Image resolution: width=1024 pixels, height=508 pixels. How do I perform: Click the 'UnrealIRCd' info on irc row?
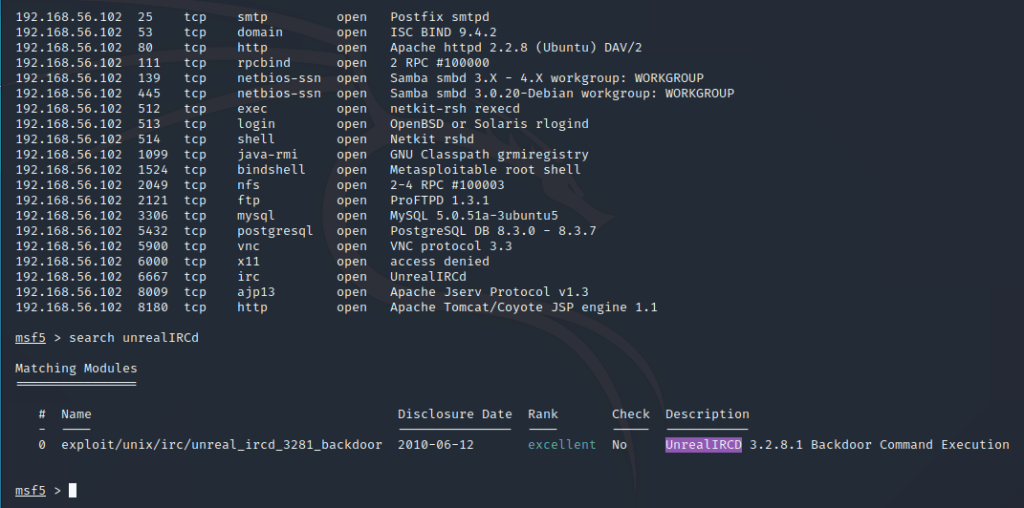428,277
